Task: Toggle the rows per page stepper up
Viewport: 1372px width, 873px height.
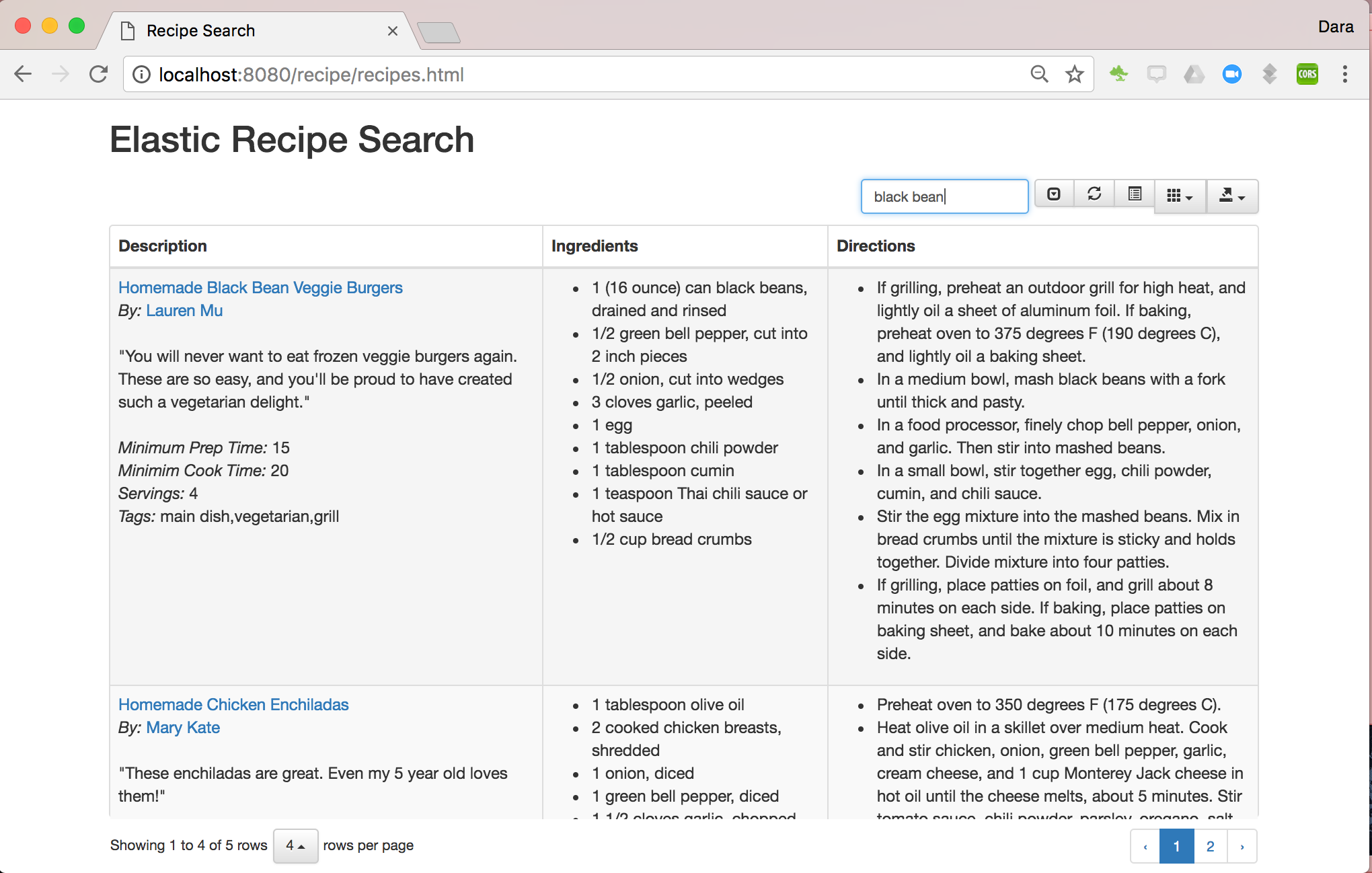Action: tap(305, 847)
